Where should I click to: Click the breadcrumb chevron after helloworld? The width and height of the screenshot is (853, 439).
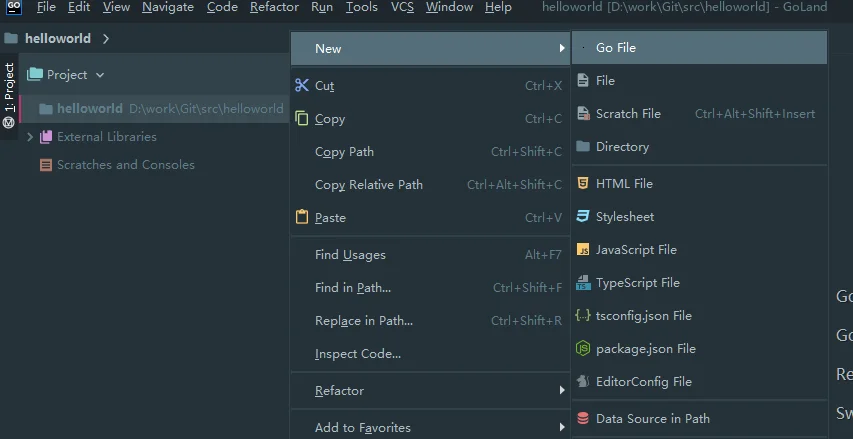pyautogui.click(x=106, y=39)
